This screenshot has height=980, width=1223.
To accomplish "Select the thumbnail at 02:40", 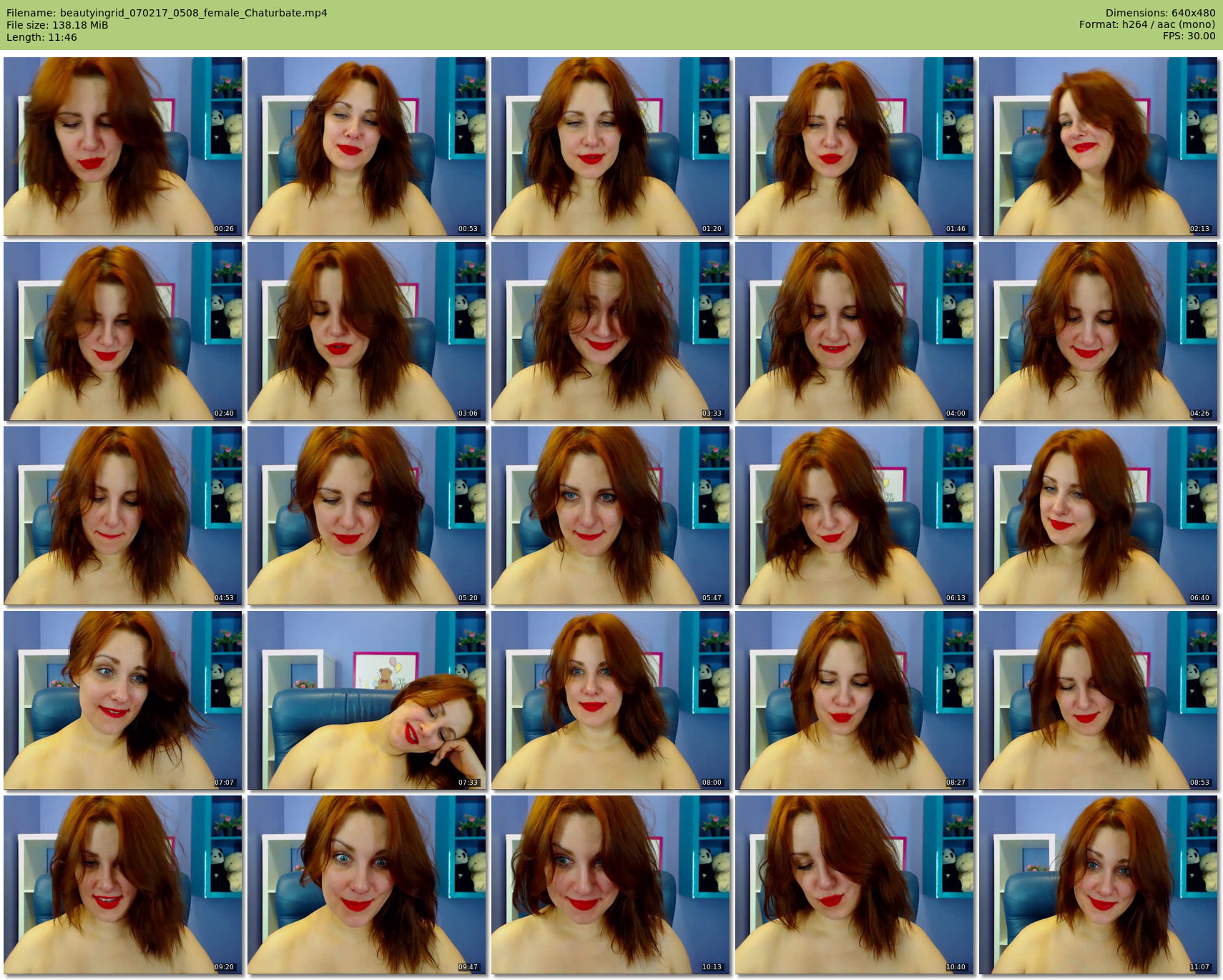I will [x=123, y=331].
